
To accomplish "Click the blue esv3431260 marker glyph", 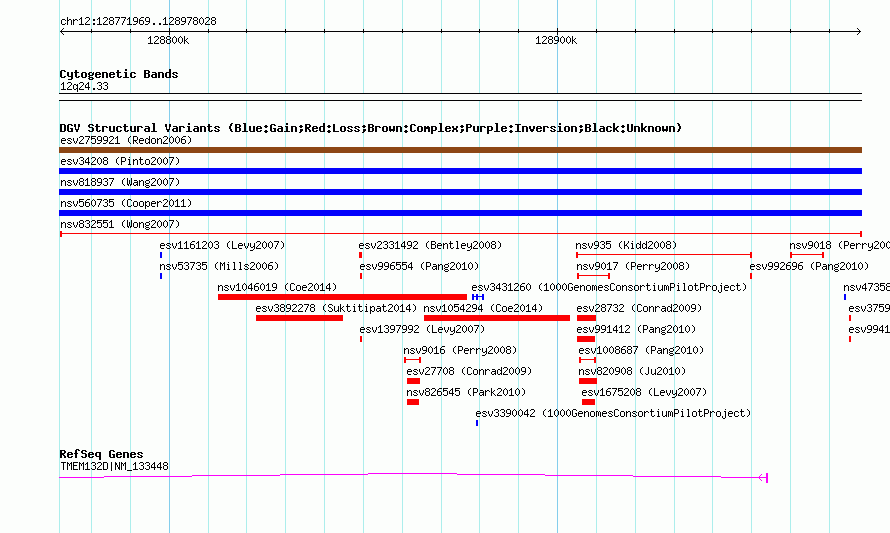I will pyautogui.click(x=478, y=297).
